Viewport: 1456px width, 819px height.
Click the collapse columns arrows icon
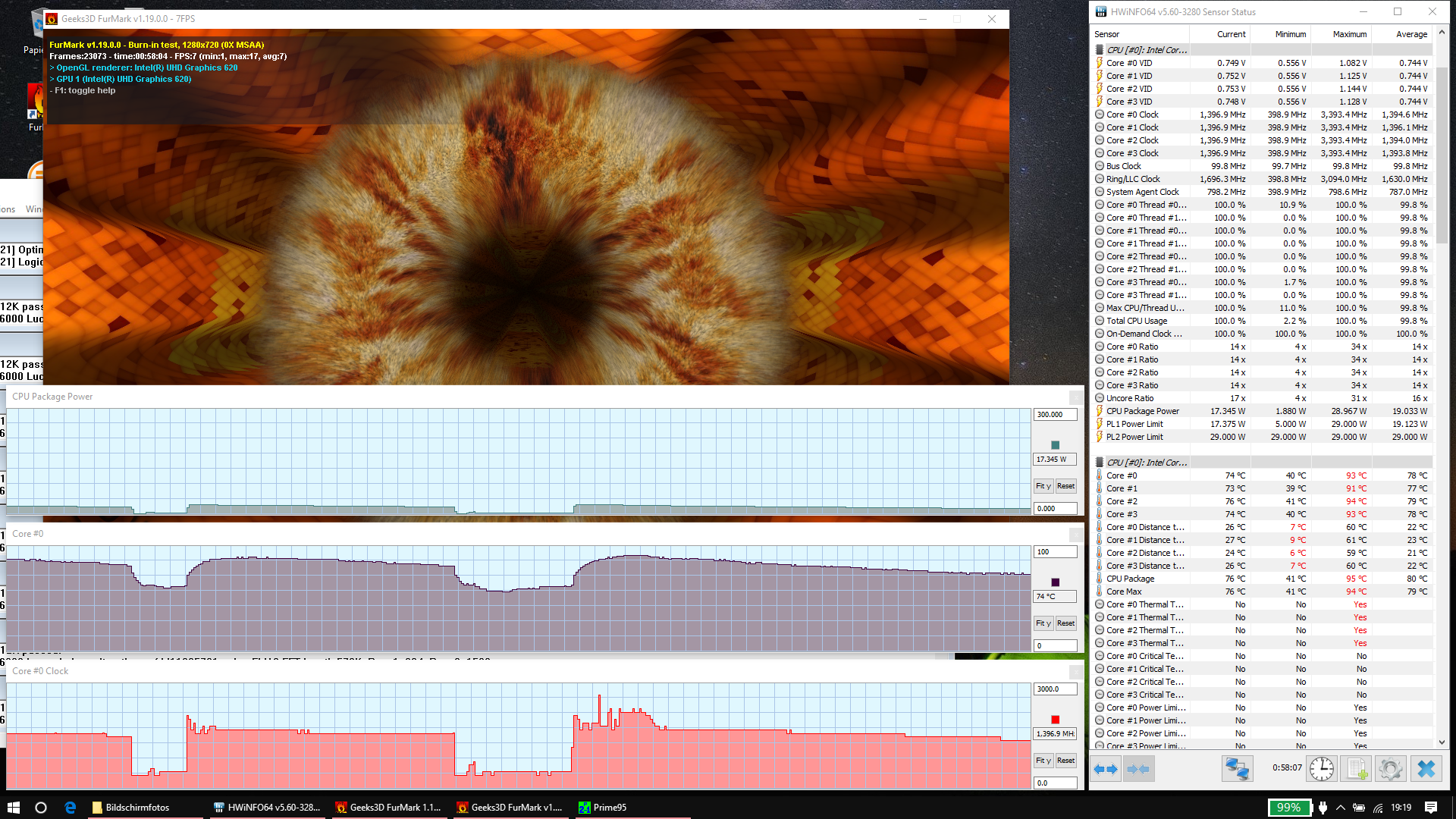tap(1138, 769)
